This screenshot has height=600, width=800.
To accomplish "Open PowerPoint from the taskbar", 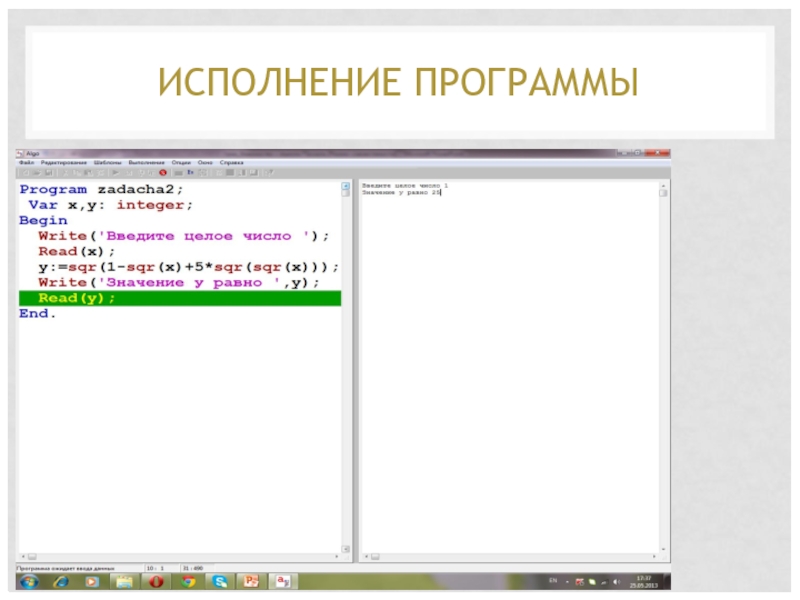I will click(x=251, y=582).
